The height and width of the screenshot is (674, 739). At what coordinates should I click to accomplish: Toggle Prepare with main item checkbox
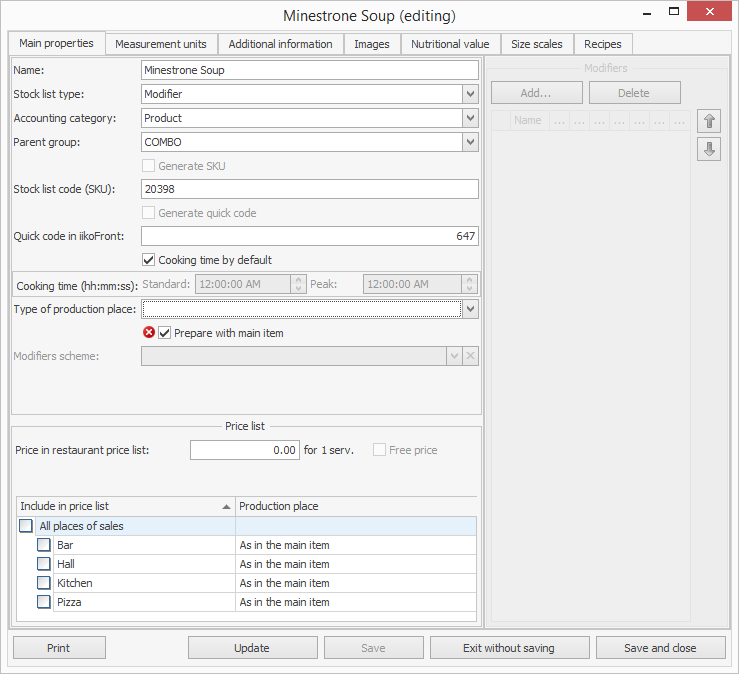click(x=165, y=333)
